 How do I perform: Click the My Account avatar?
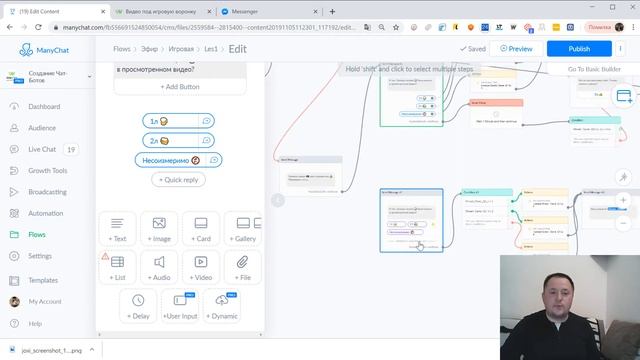click(x=14, y=302)
